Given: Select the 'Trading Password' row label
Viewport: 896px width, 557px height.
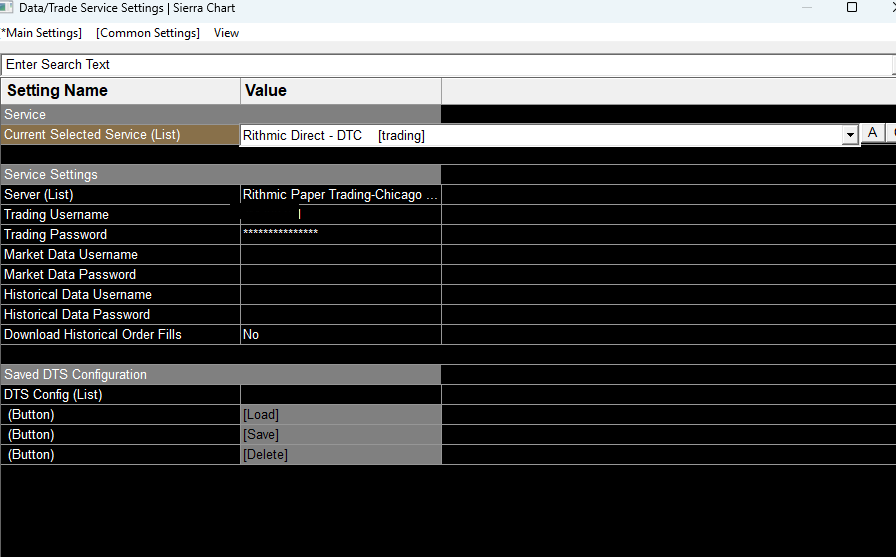Looking at the screenshot, I should (x=55, y=235).
